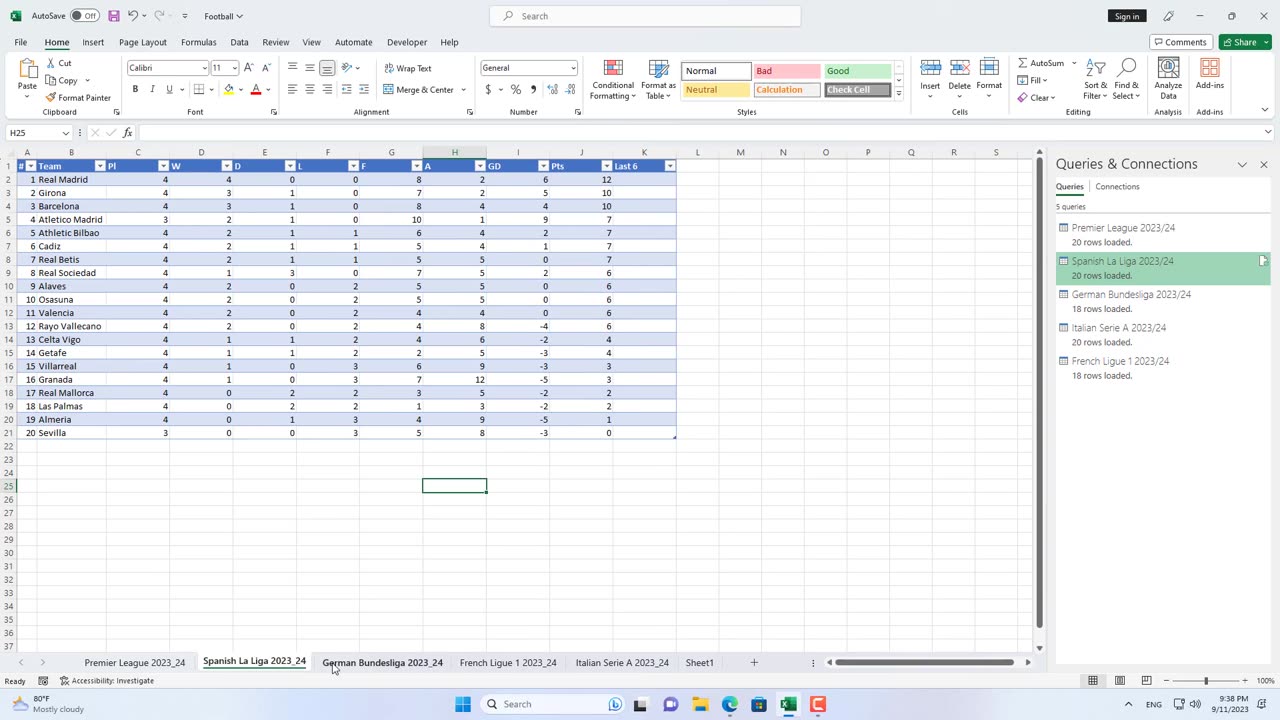Expand the Merge & Center dropdown arrow
Image resolution: width=1280 pixels, height=720 pixels.
[x=463, y=90]
